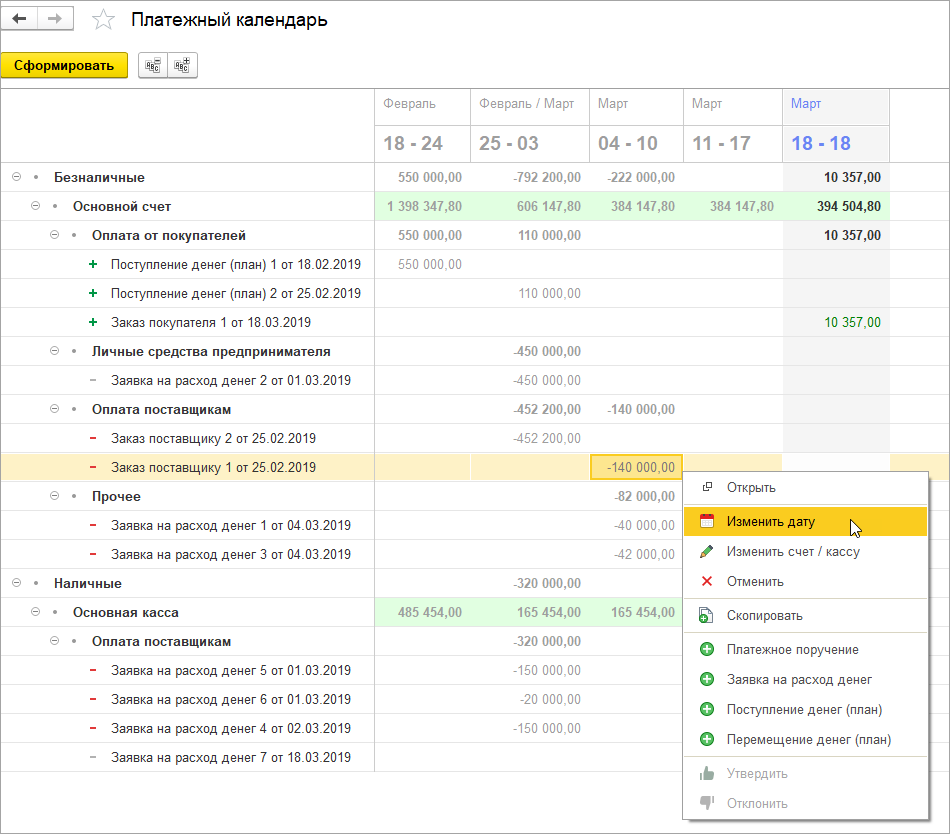
Task: Click the back navigation arrow
Action: 20,19
